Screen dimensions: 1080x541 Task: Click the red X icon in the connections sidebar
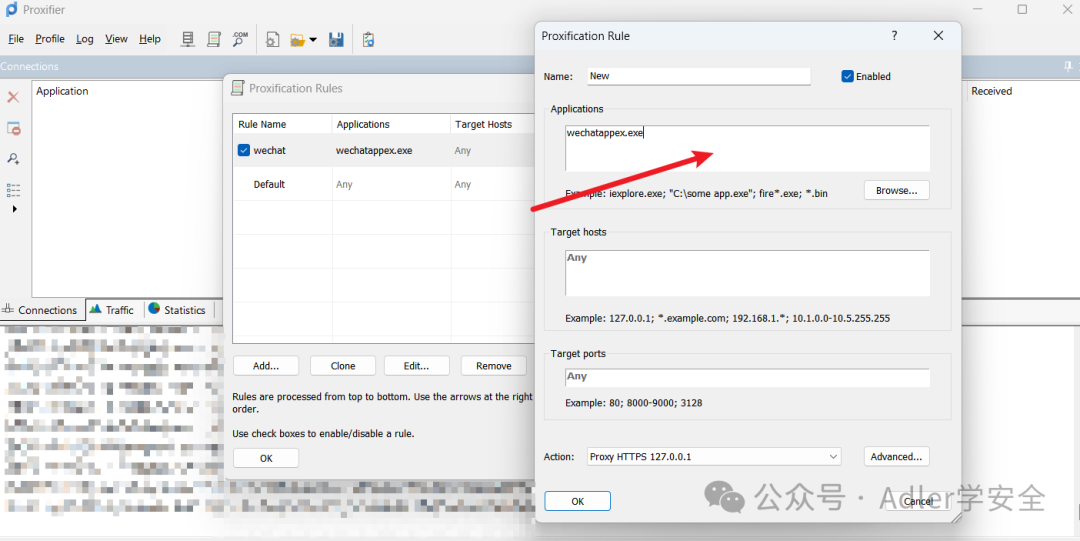pos(13,97)
